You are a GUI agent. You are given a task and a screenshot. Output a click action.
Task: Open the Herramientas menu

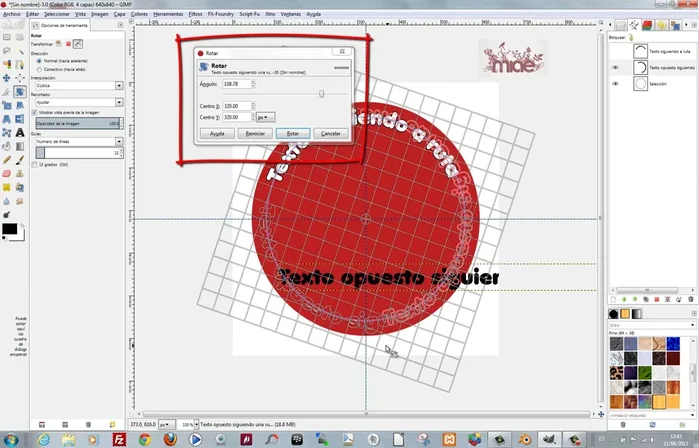tap(168, 15)
